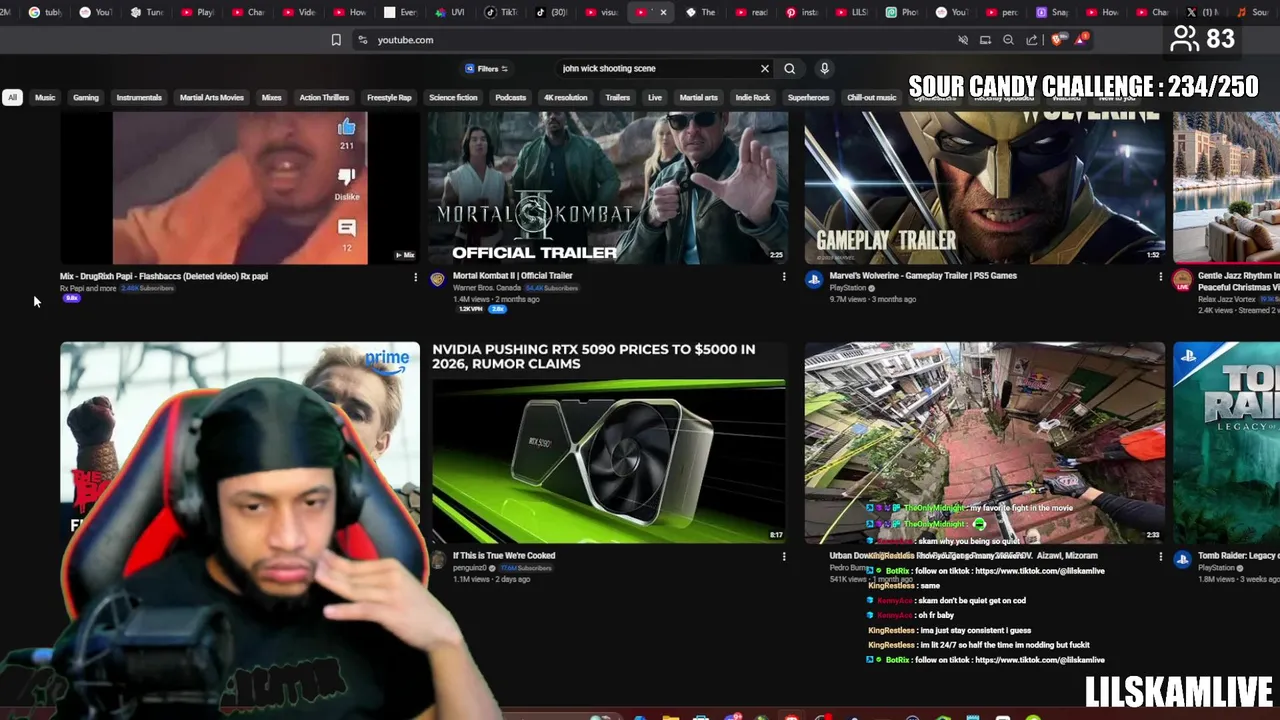The height and width of the screenshot is (720, 1280).
Task: Select the 4K resolution chip
Action: [565, 97]
